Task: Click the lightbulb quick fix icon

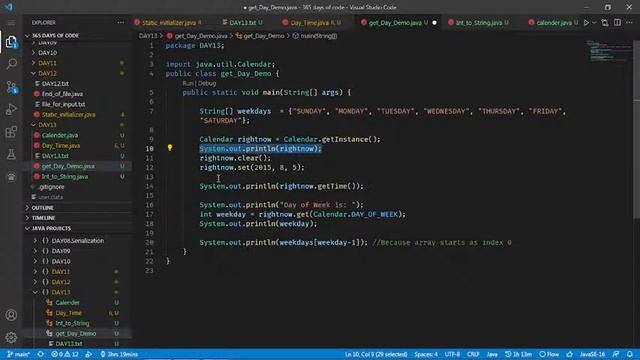Action: tap(170, 148)
